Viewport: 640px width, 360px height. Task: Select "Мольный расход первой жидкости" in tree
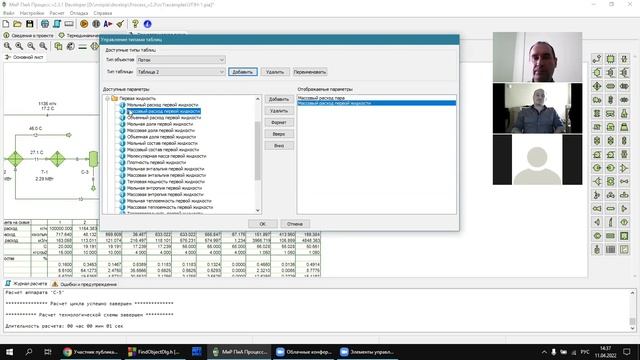tap(162, 105)
